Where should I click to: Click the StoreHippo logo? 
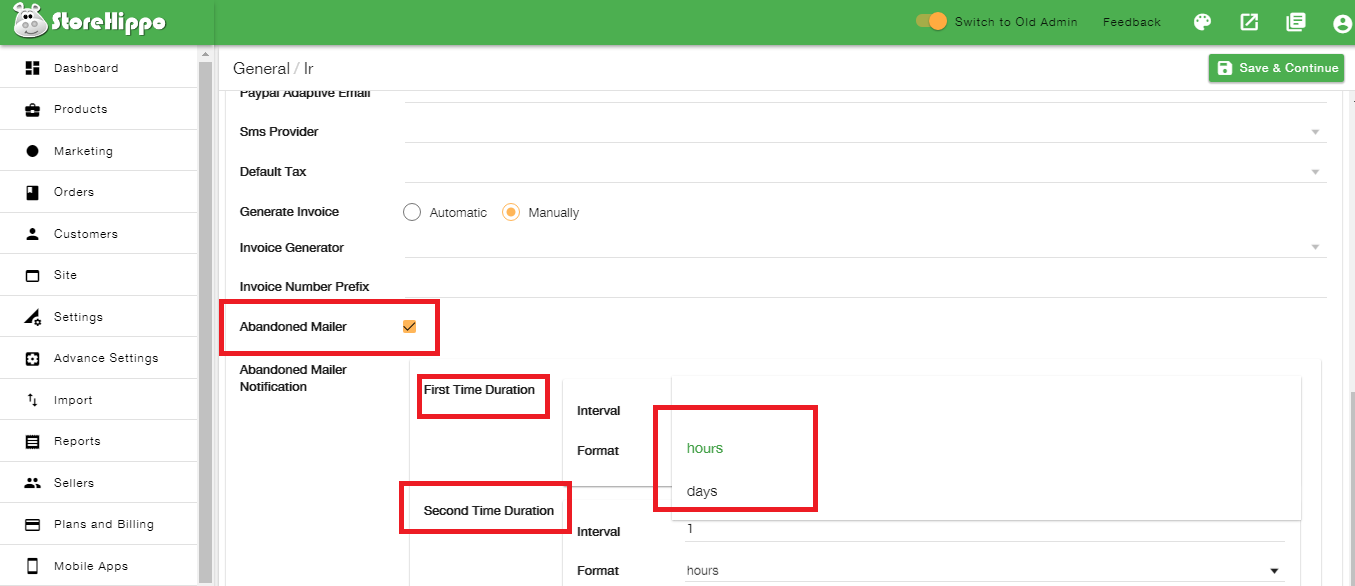(x=90, y=22)
